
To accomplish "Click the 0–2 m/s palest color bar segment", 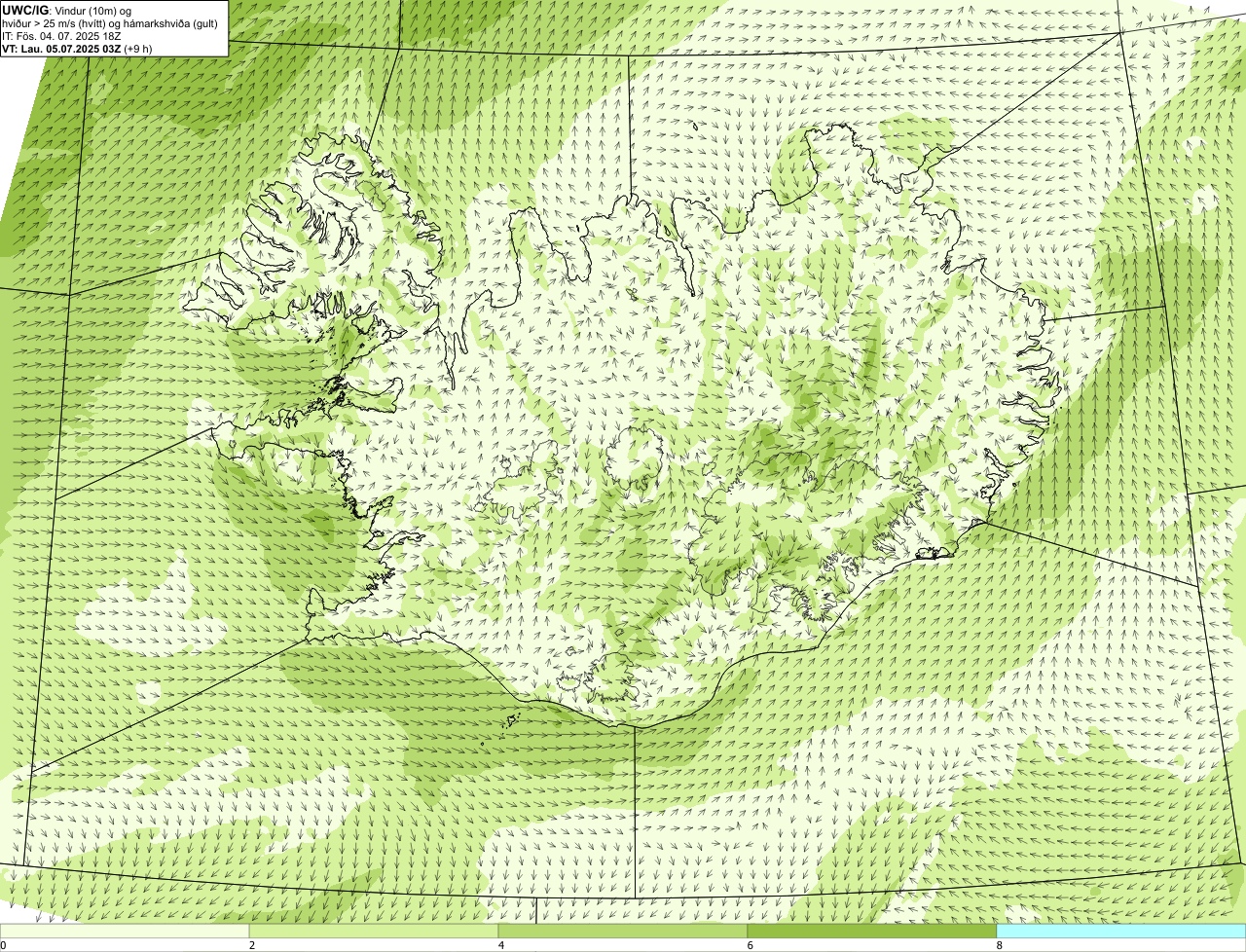I will click(125, 932).
